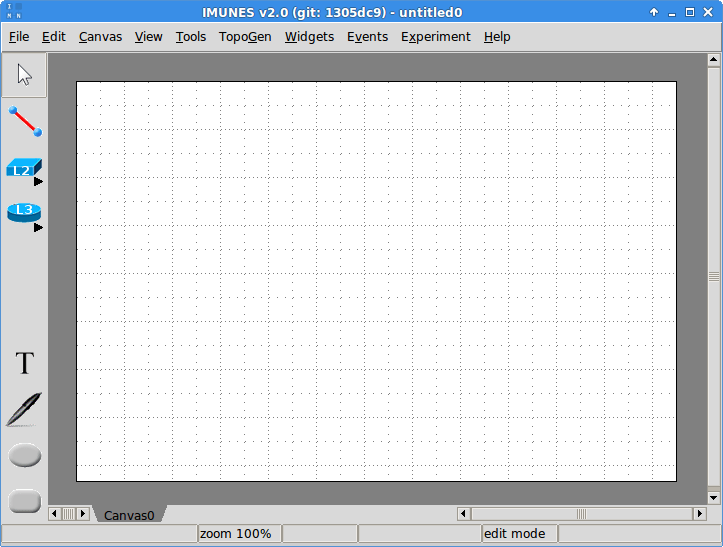The height and width of the screenshot is (547, 723).
Task: Switch to the Canvas0 tab
Action: [129, 515]
